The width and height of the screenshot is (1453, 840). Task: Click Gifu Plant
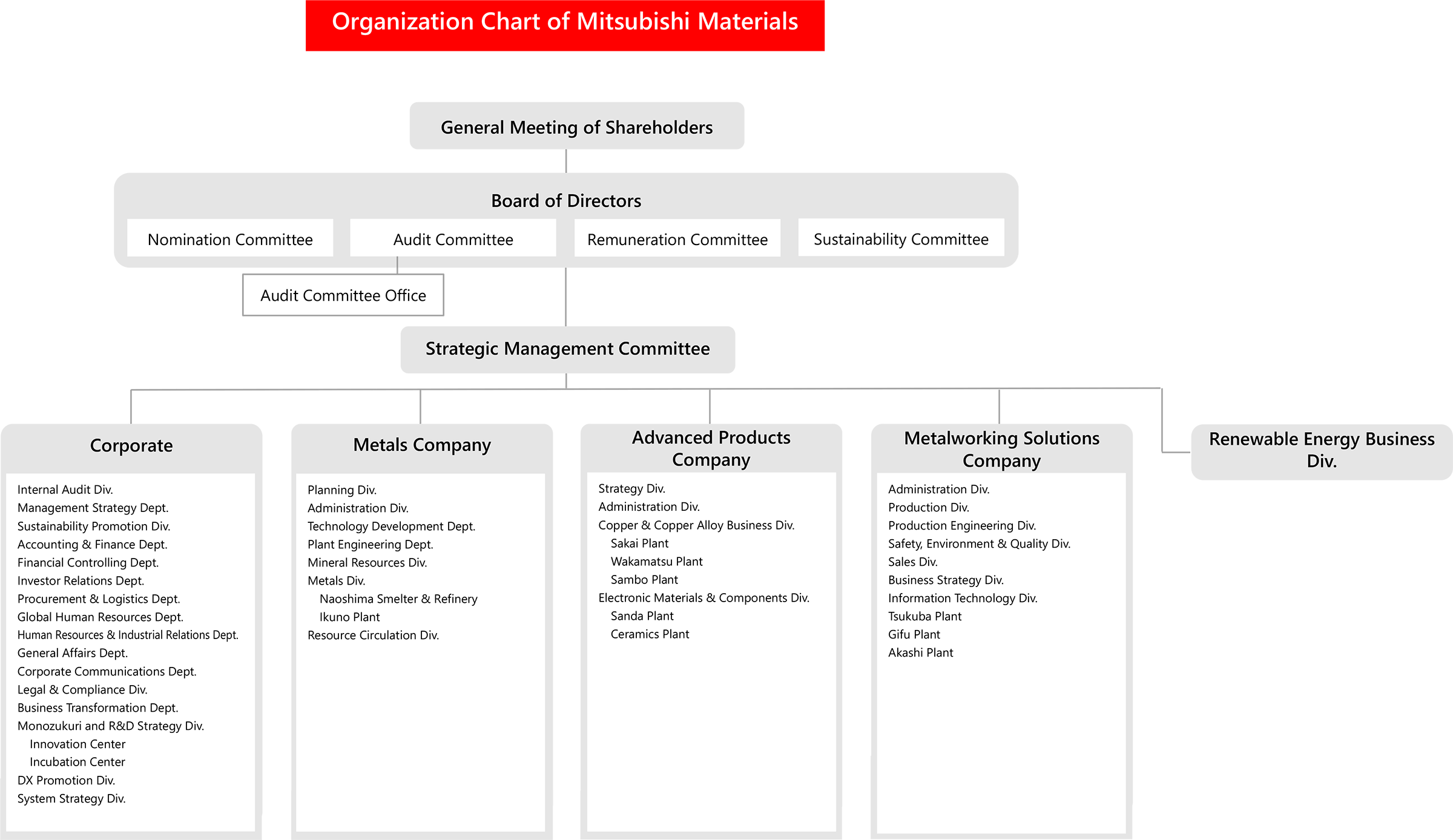[914, 634]
